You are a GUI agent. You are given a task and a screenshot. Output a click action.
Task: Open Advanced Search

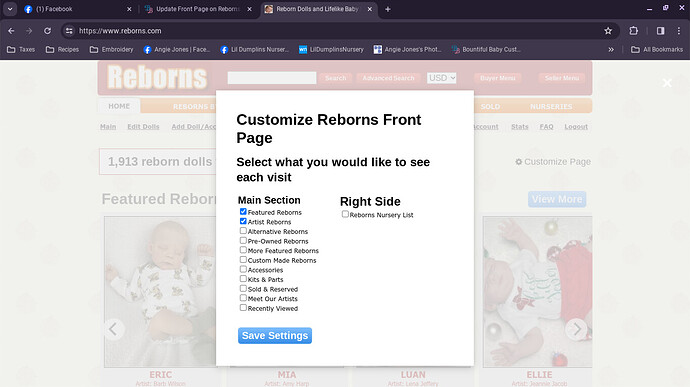[389, 78]
